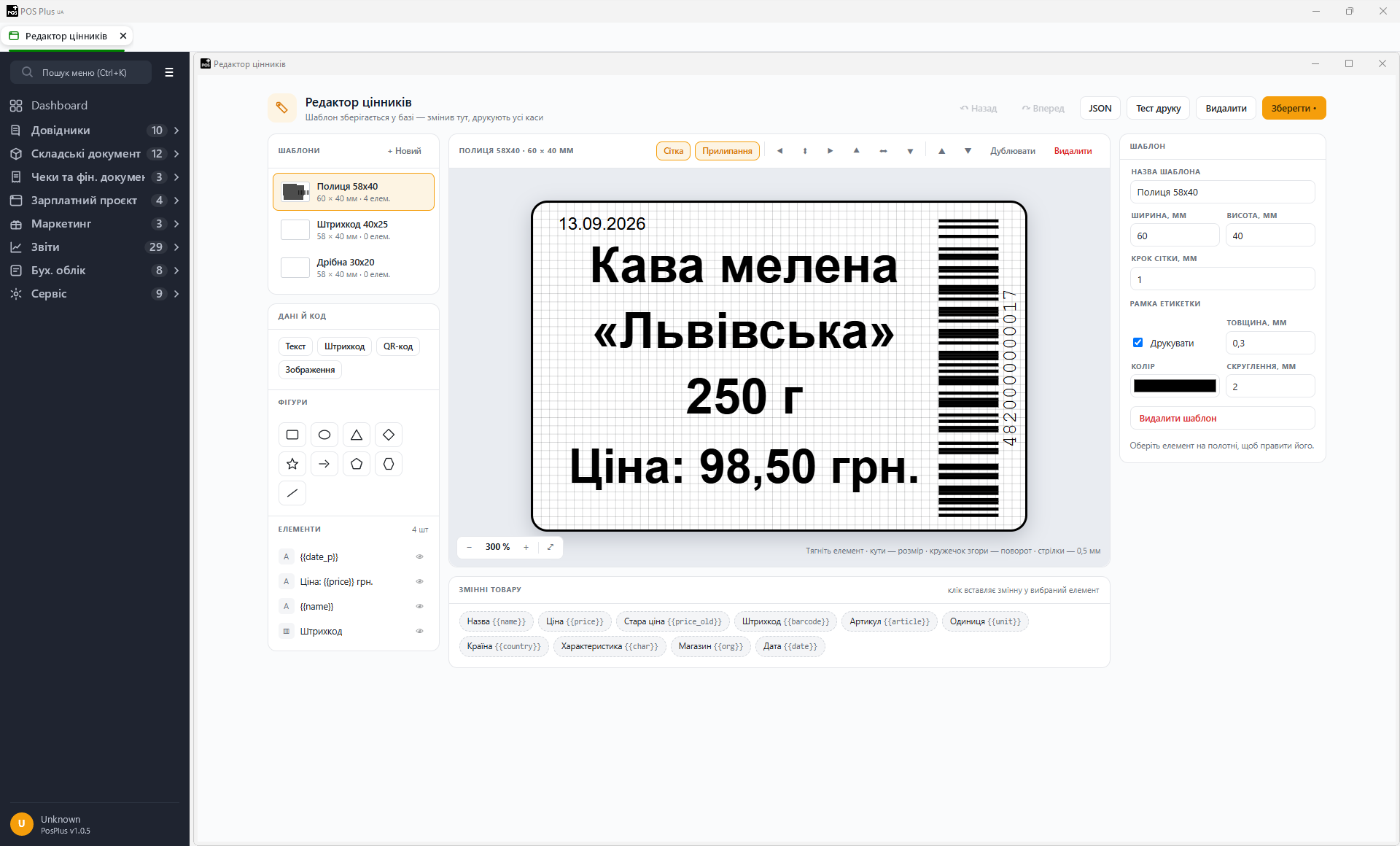Select the barcode on the label canvas
The height and width of the screenshot is (846, 1400).
pos(976,368)
